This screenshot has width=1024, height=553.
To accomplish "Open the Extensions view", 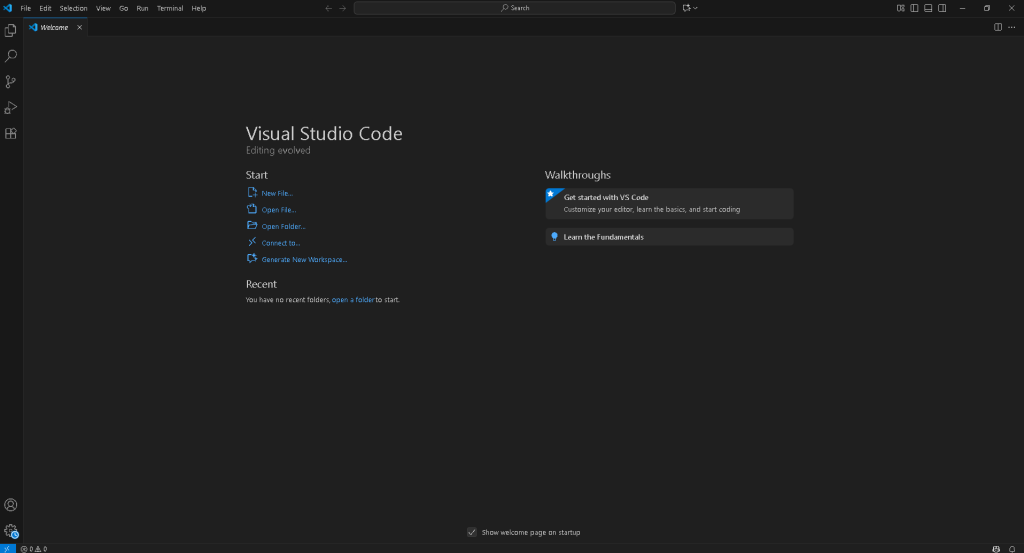I will [11, 133].
